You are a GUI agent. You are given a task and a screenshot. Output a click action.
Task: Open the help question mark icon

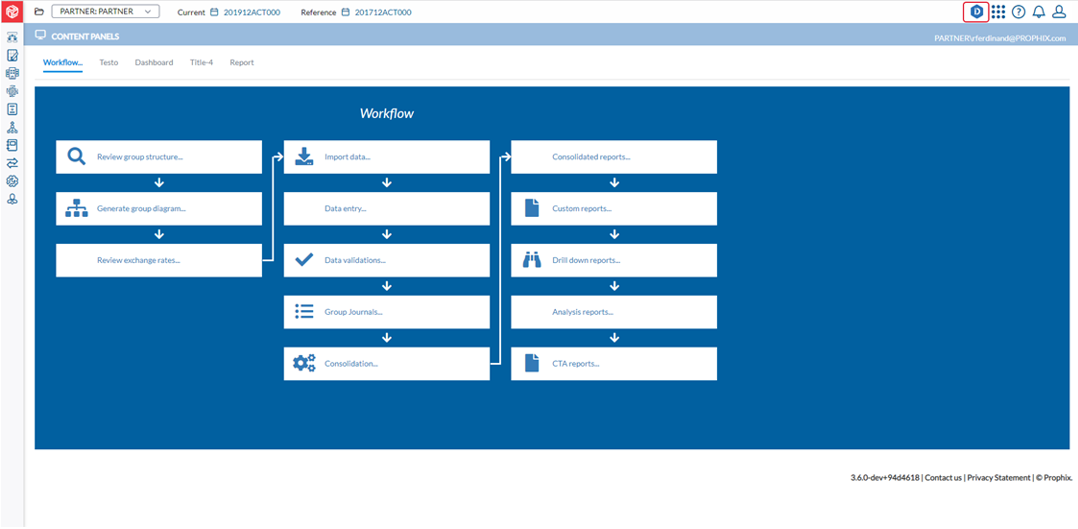(1019, 12)
